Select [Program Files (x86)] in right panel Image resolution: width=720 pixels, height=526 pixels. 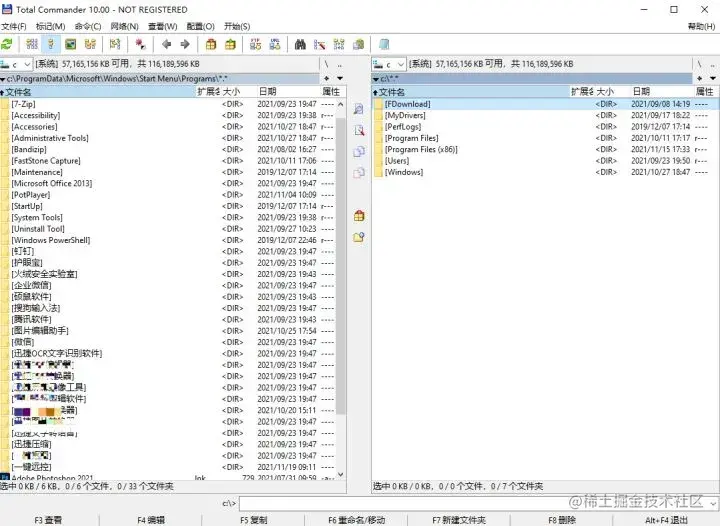coord(545,150)
